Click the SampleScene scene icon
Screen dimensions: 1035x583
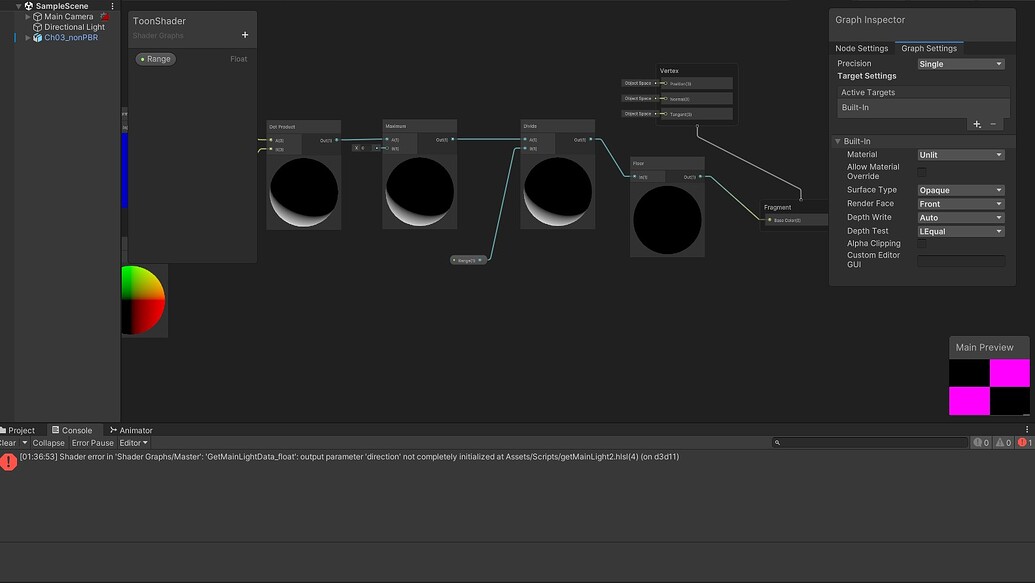click(28, 5)
